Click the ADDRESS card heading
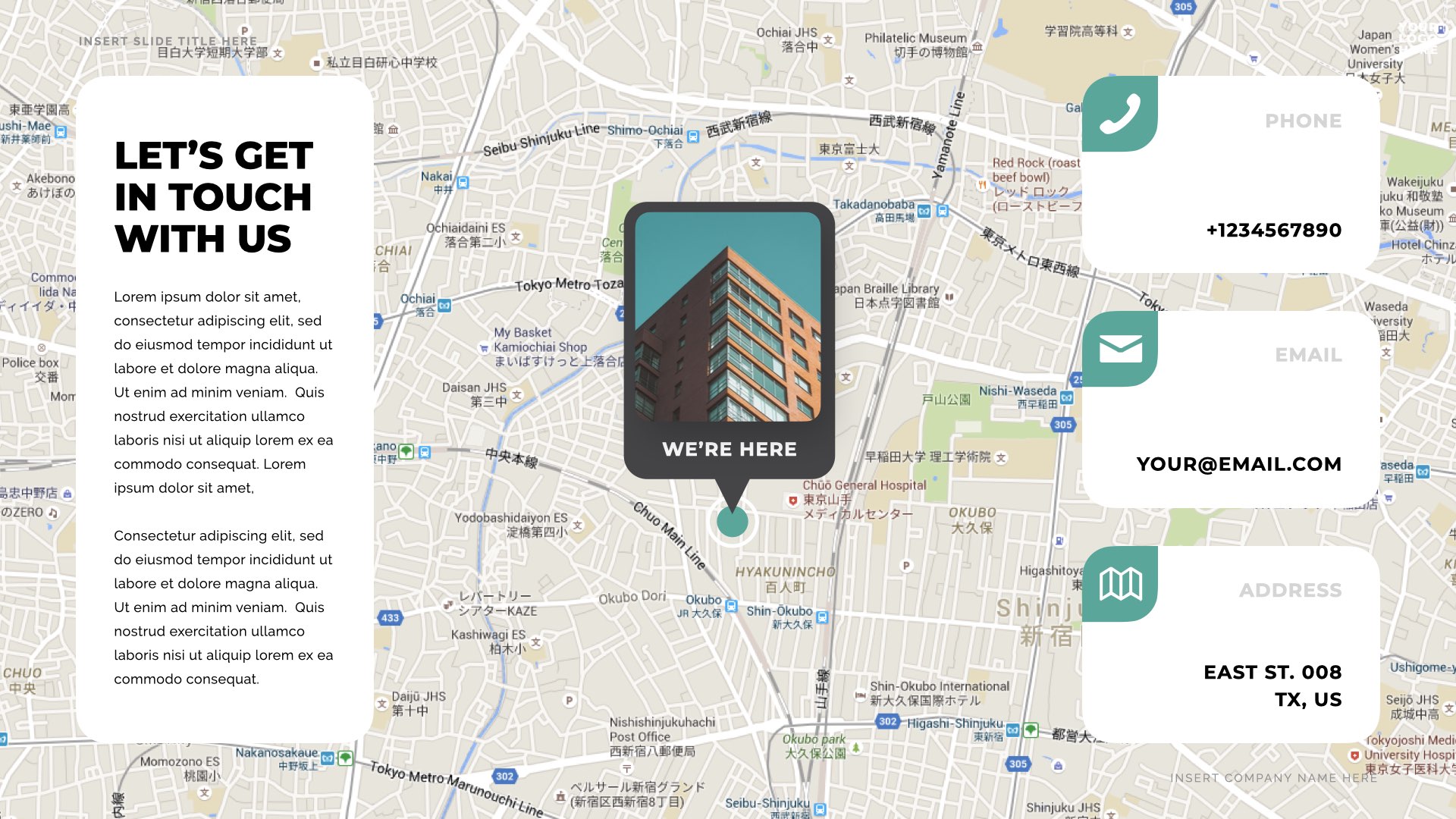This screenshot has width=1456, height=819. [x=1290, y=590]
